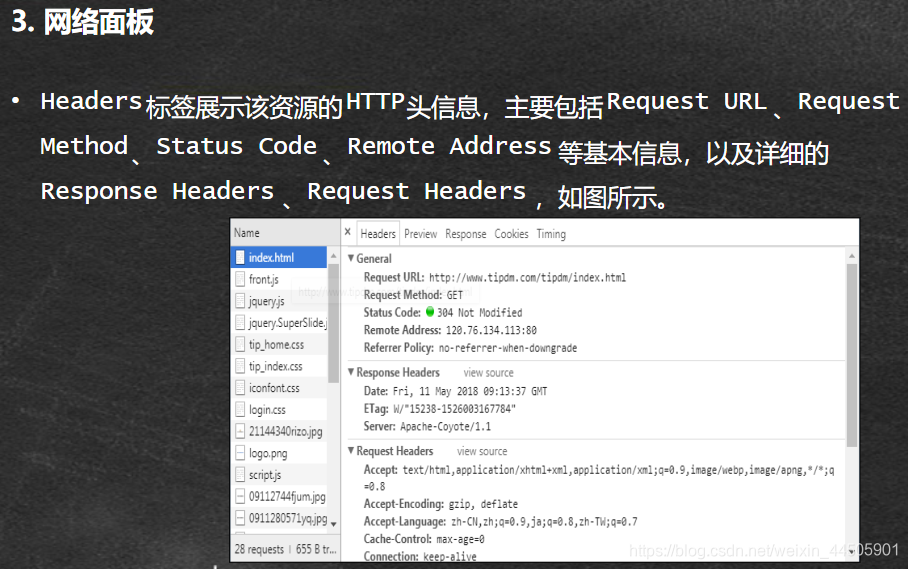Image resolution: width=908 pixels, height=569 pixels.
Task: Click the logo.png image icon
Action: (x=240, y=453)
